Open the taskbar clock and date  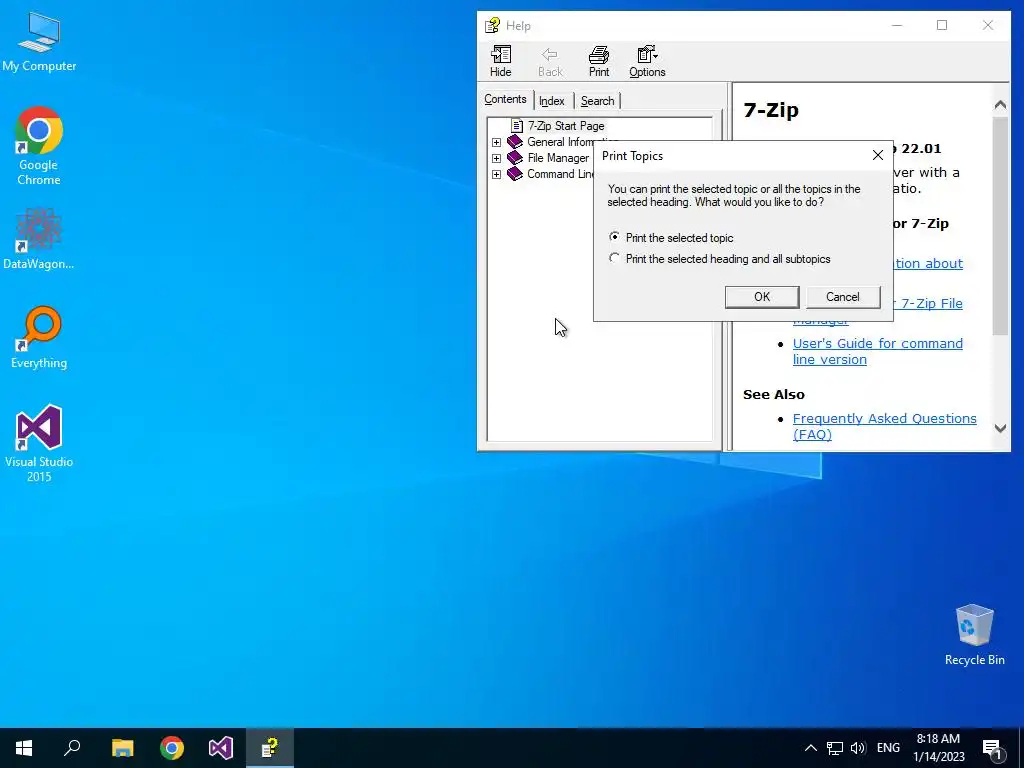coord(938,748)
